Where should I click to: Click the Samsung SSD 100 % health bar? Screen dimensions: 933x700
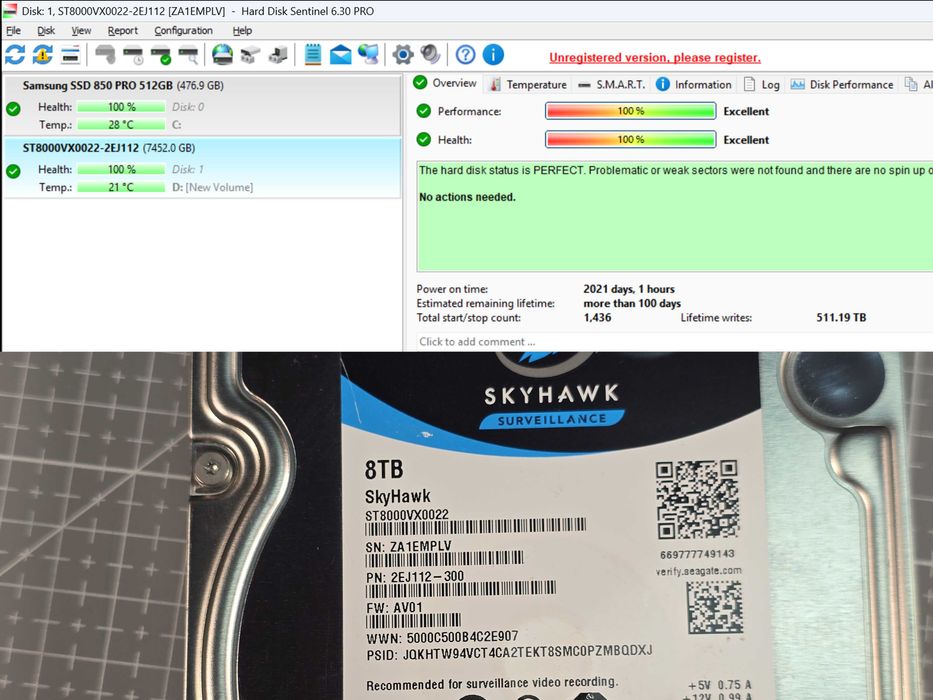(121, 107)
